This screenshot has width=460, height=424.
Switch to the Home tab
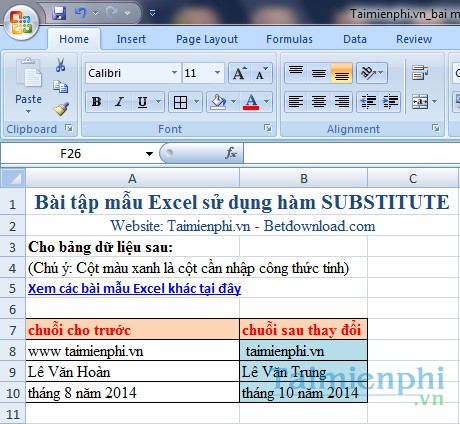coord(74,39)
